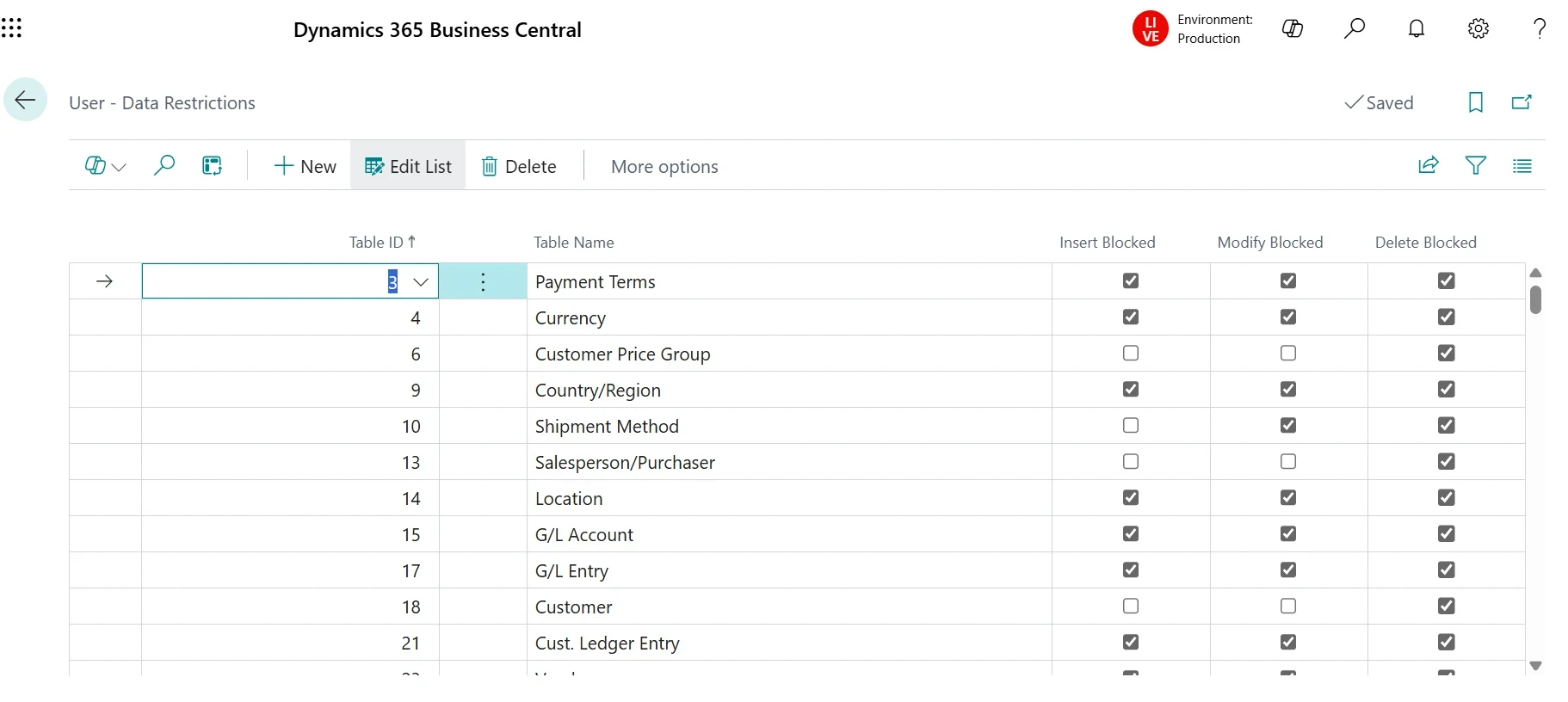This screenshot has width=1568, height=702.
Task: Click New to add a restriction
Action: pyautogui.click(x=305, y=166)
